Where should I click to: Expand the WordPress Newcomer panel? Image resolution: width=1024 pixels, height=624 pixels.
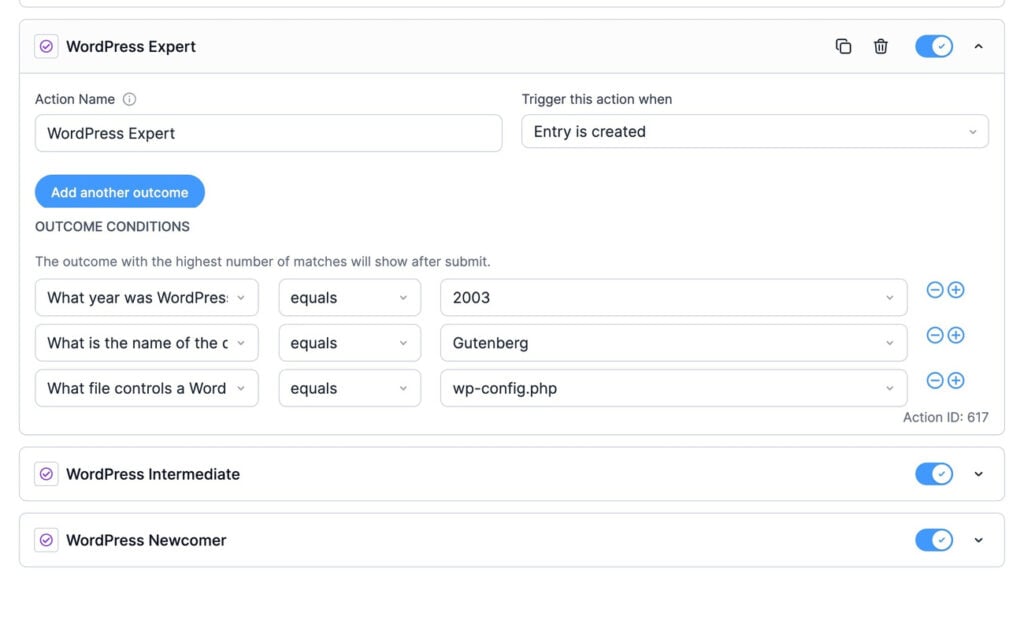(x=978, y=540)
